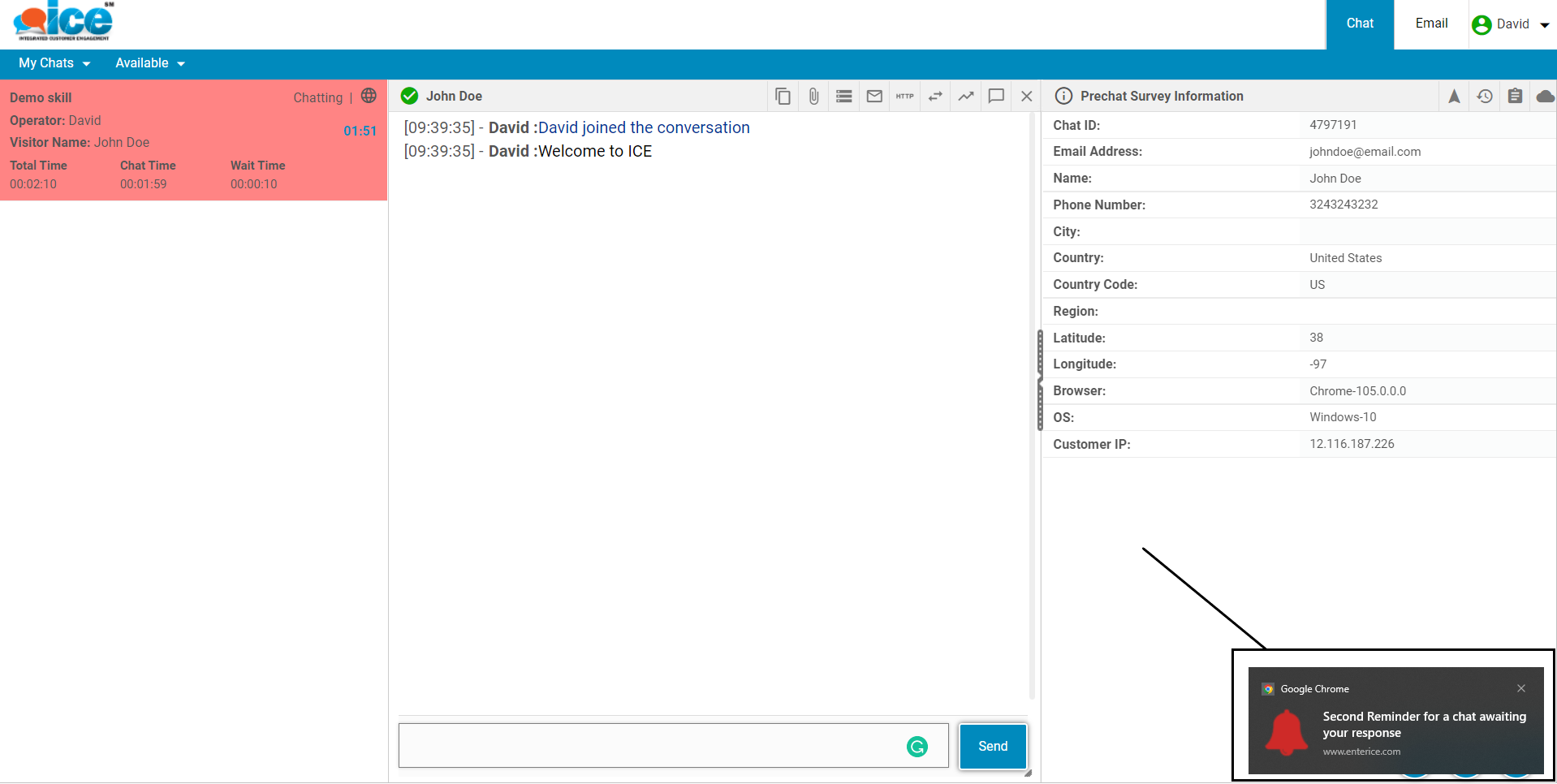Click the chat message input field

[649, 746]
